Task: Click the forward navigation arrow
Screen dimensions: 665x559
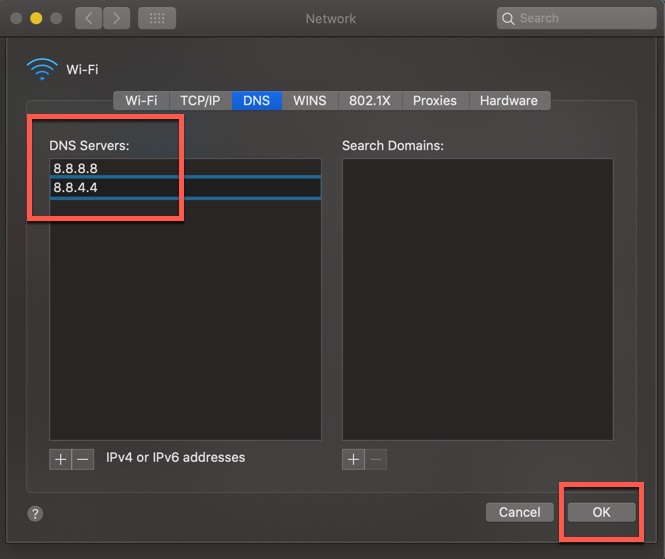Action: 114,18
